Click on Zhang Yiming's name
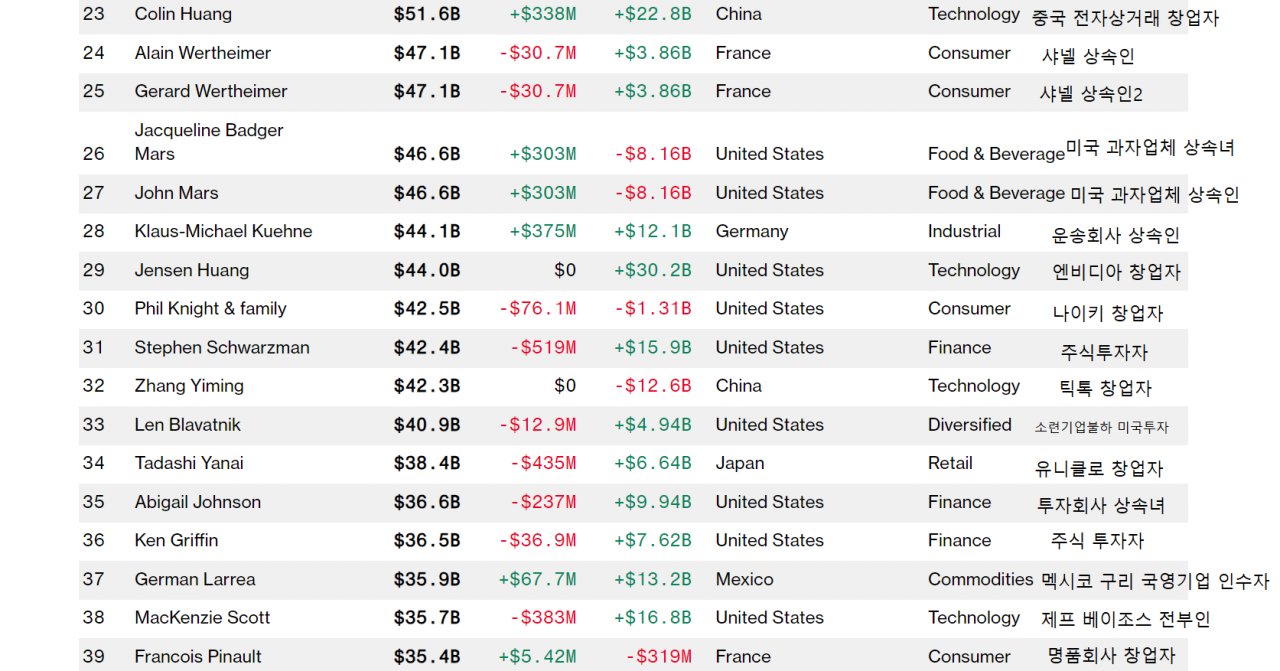Image resolution: width=1280 pixels, height=671 pixels. click(x=189, y=386)
